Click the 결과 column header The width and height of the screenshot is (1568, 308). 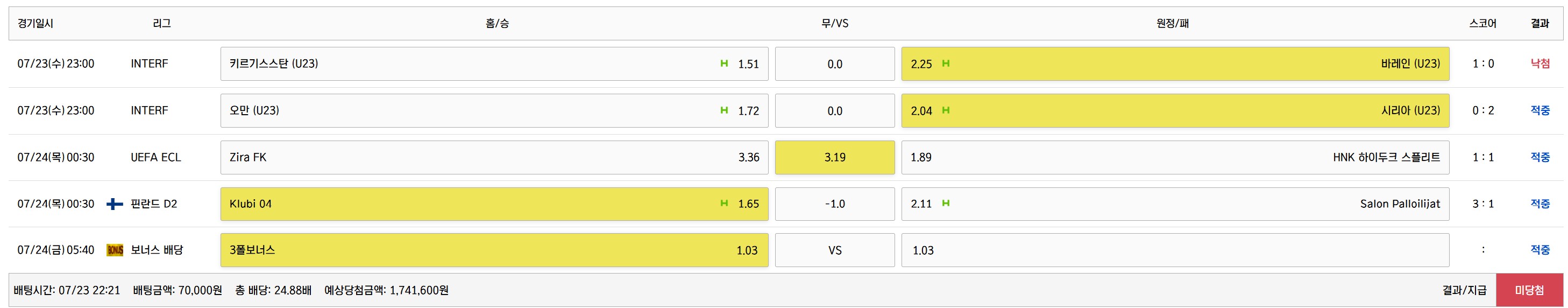click(1539, 24)
